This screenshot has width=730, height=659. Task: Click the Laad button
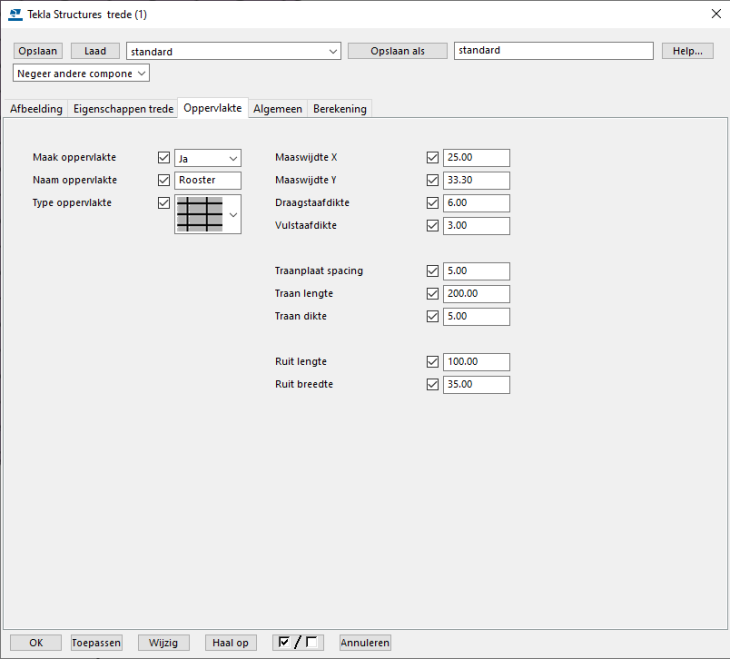coord(95,51)
